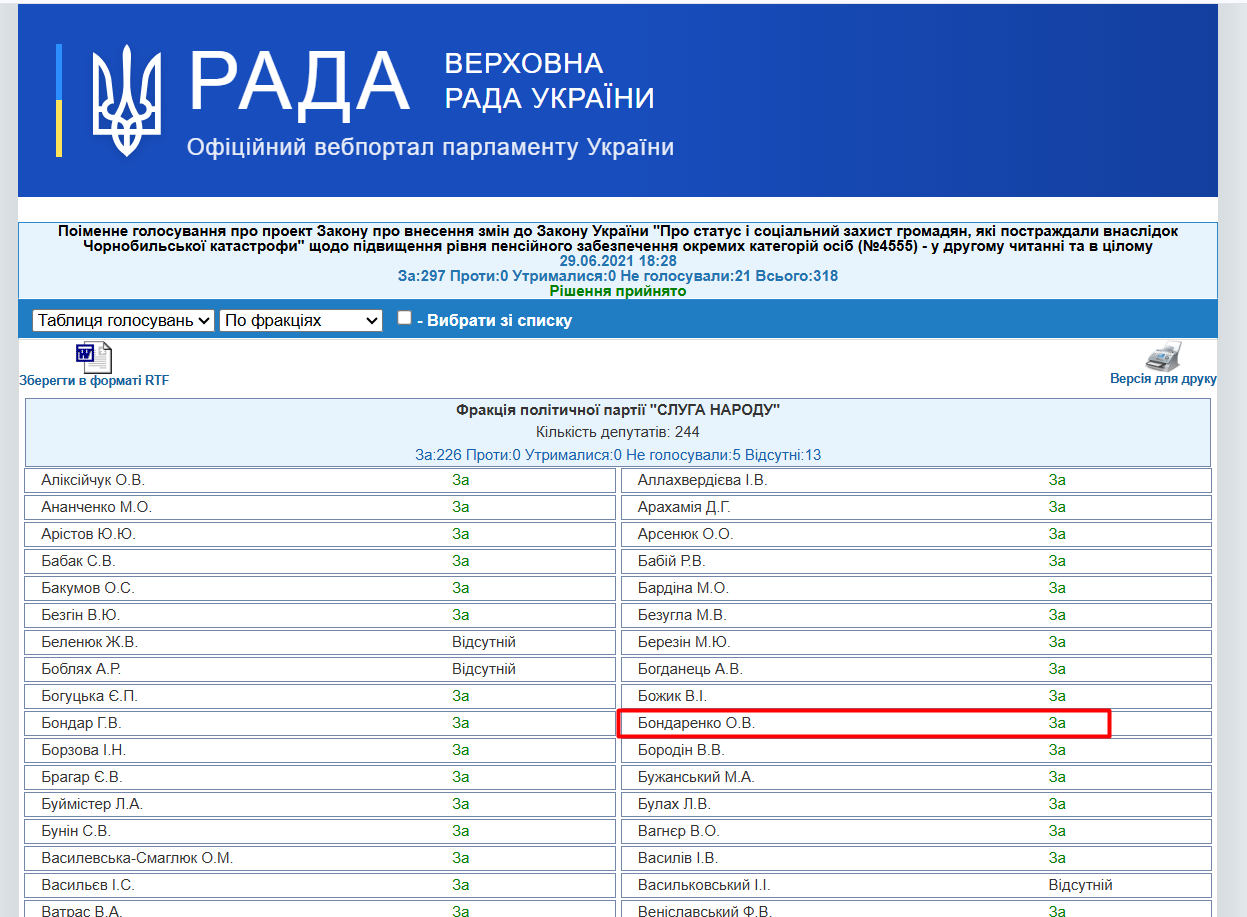Screen dimensions: 1247x917
Task: Open the 'Таблиця голосувань' dropdown
Action: (124, 320)
